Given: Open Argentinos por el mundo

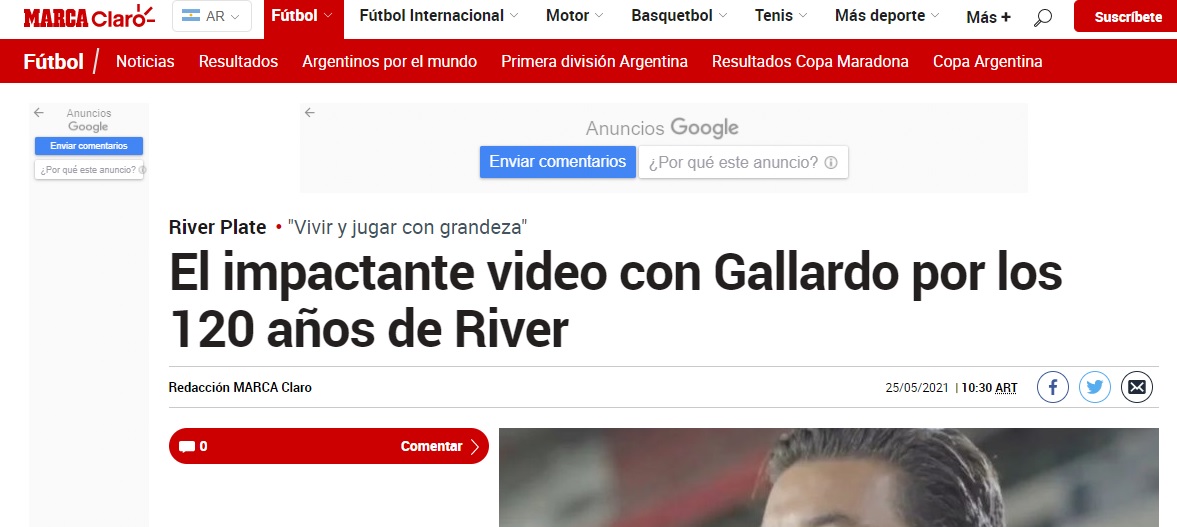Looking at the screenshot, I should (390, 62).
